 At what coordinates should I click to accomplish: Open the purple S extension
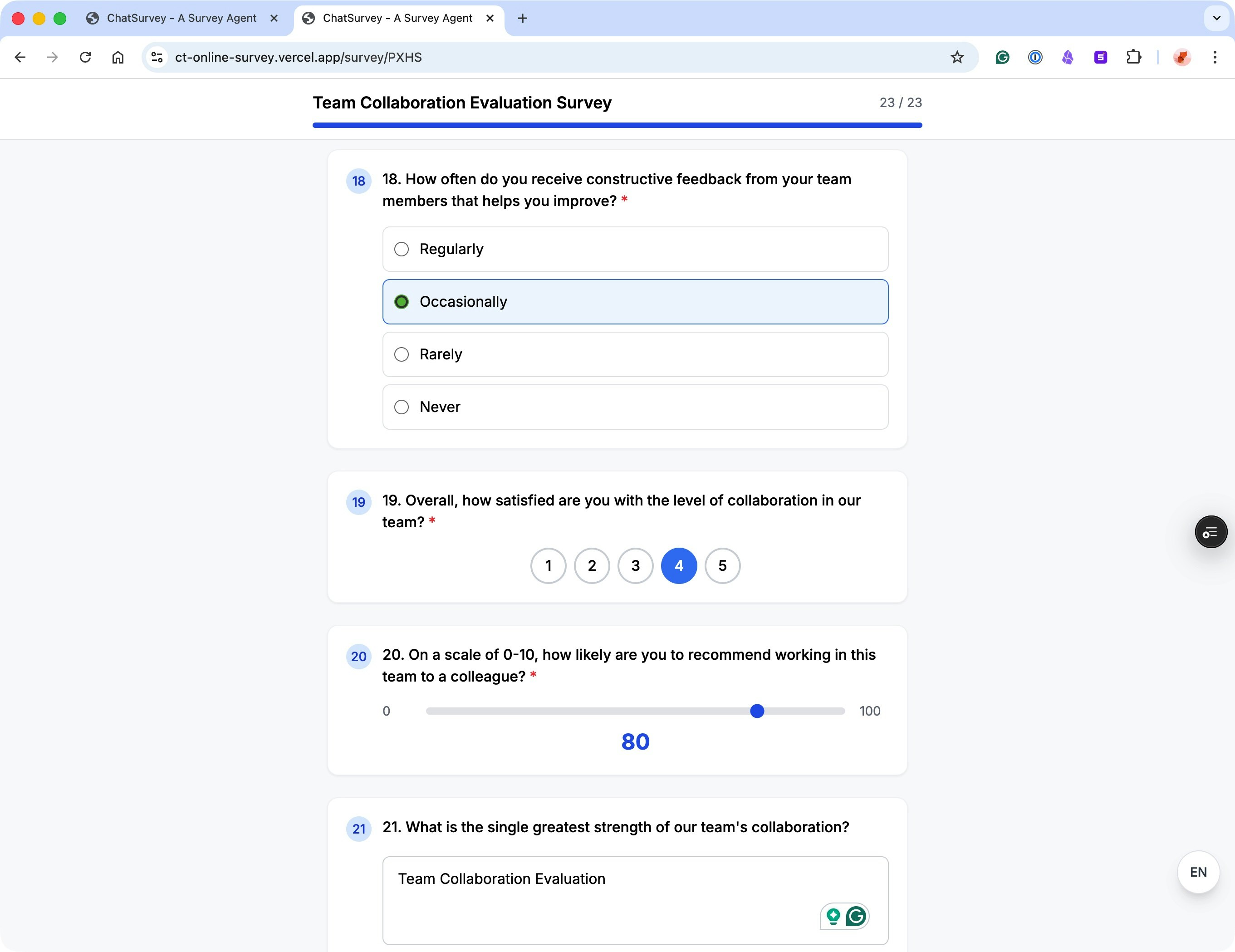click(1100, 57)
